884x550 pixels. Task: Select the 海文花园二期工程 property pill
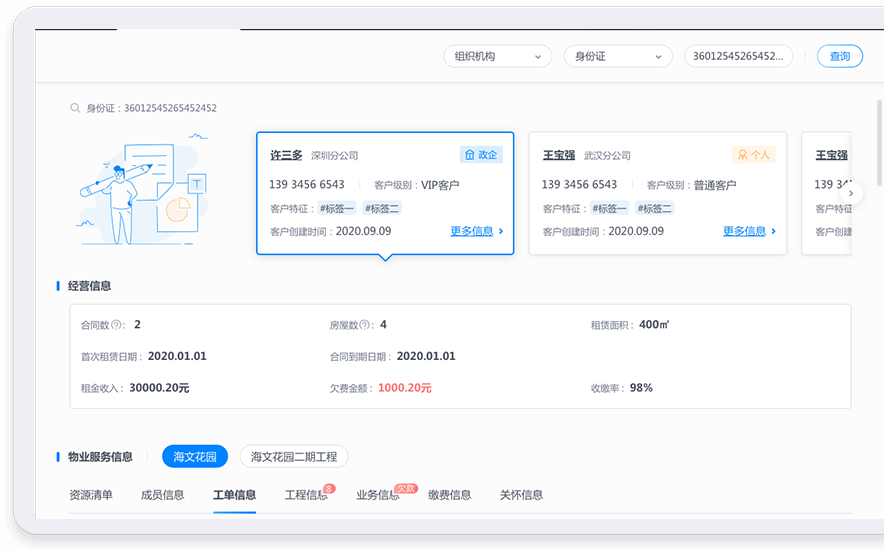coord(294,457)
